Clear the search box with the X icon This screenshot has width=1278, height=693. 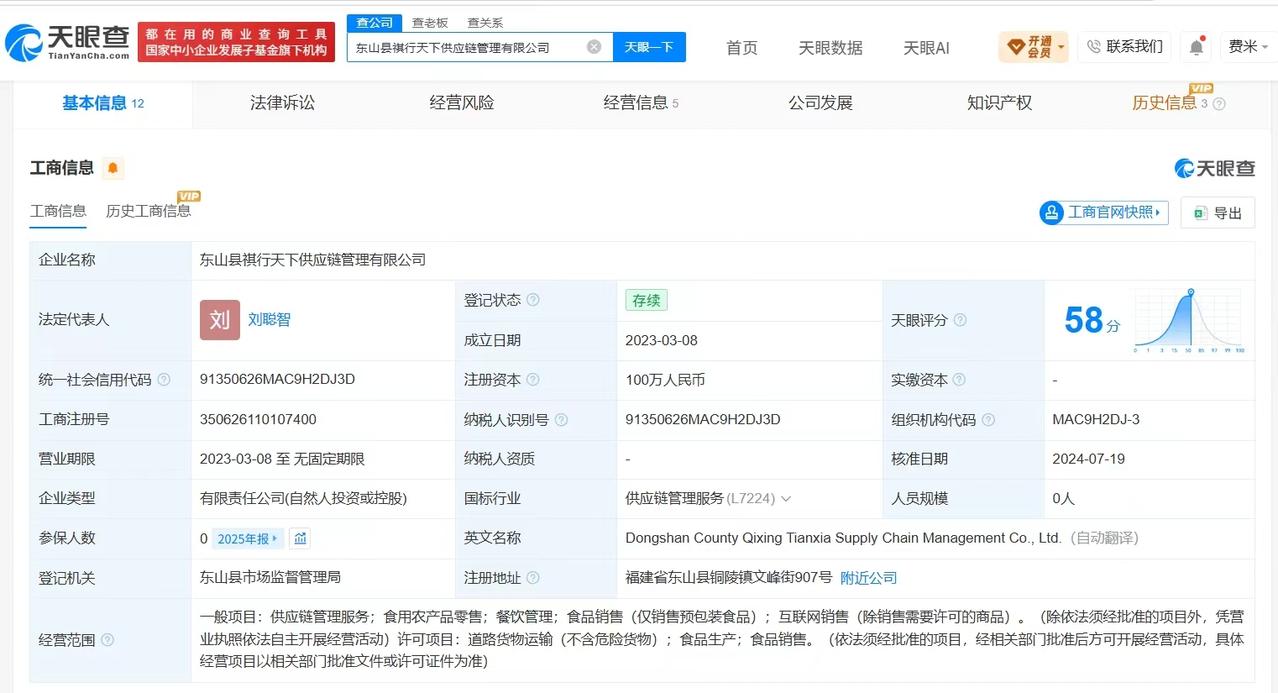(x=594, y=47)
